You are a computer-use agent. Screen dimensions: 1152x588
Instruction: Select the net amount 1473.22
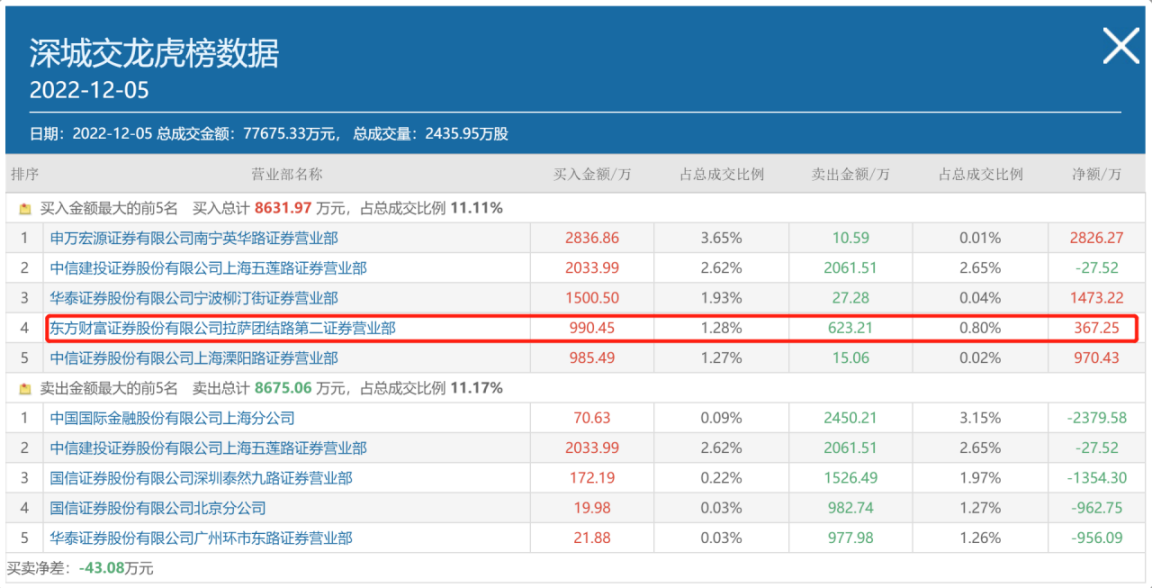coord(1096,298)
